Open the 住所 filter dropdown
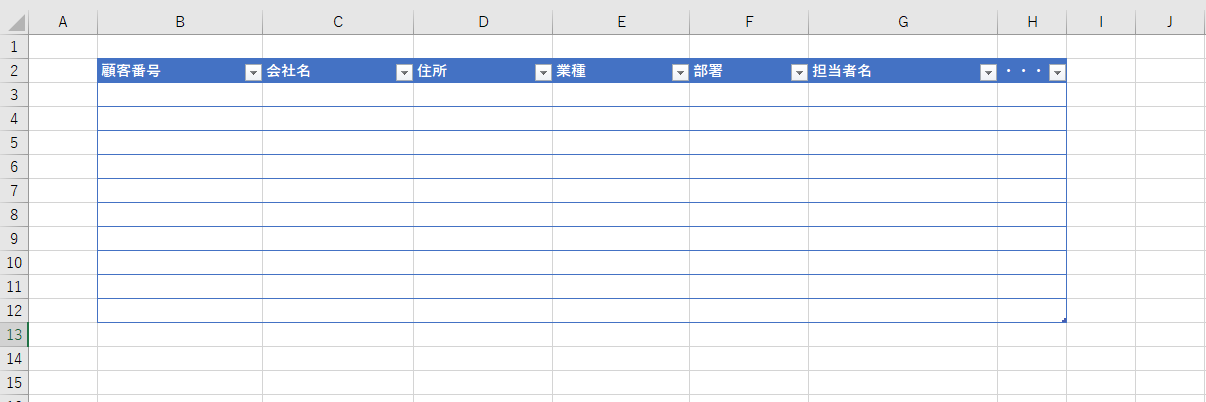Image resolution: width=1206 pixels, height=402 pixels. pyautogui.click(x=543, y=72)
